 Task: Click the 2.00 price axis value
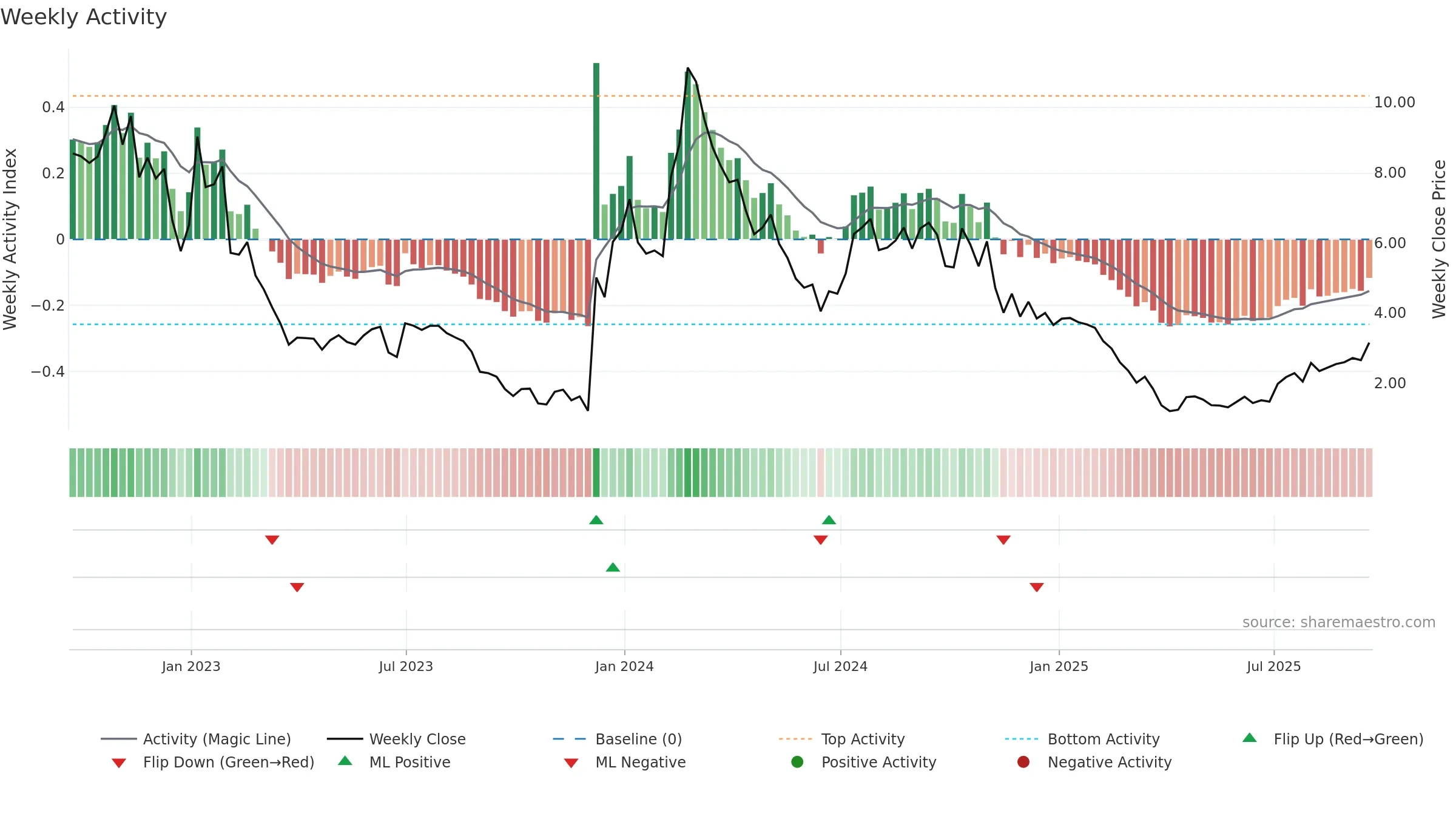click(x=1390, y=383)
